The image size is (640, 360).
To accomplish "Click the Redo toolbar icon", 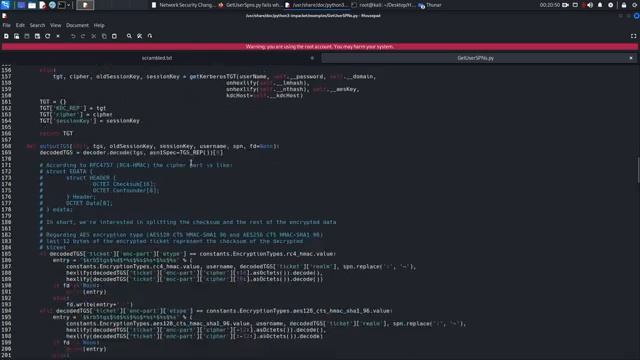I will (83, 36).
